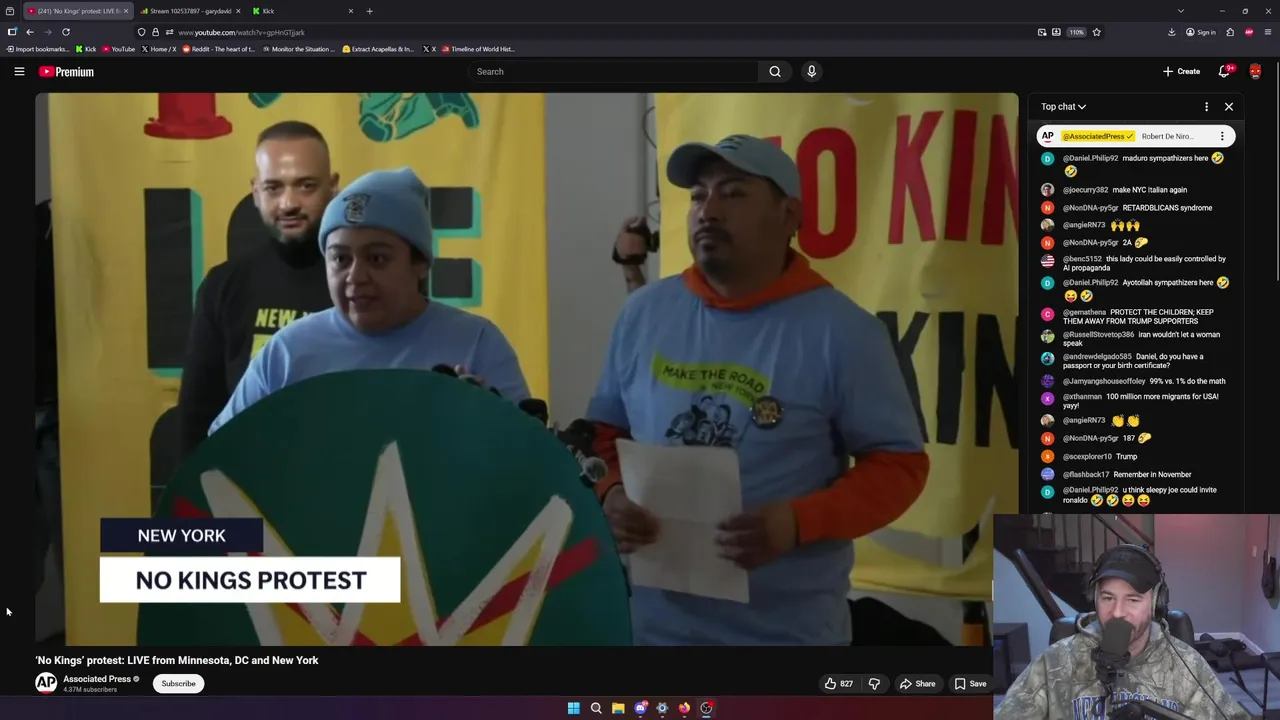1280x720 pixels.
Task: Click the YouTube Premium logo
Action: pos(66,72)
